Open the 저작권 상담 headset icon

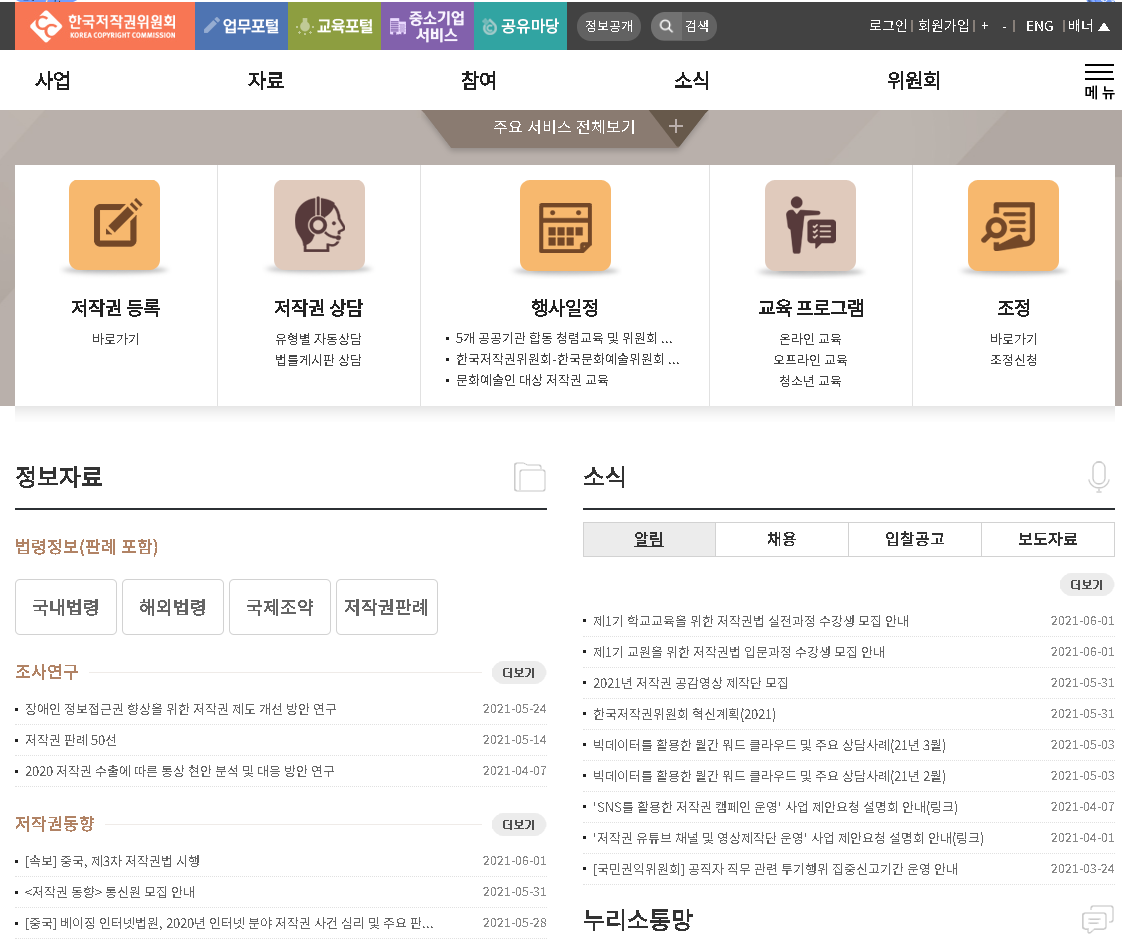pyautogui.click(x=319, y=225)
